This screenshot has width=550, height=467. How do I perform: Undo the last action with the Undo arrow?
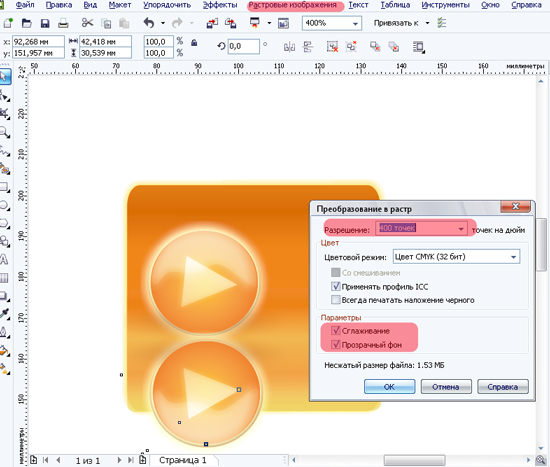149,23
